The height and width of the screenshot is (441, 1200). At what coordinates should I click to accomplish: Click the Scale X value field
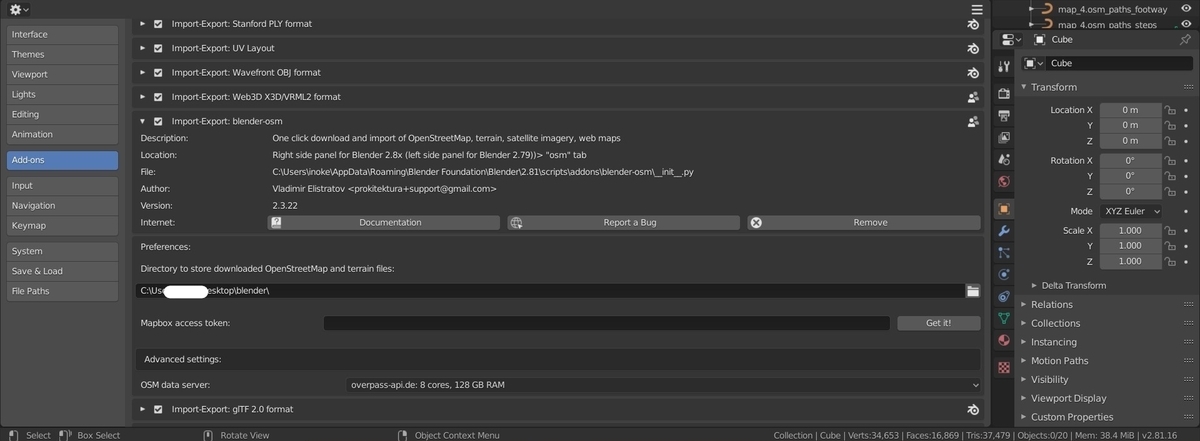tap(1131, 230)
